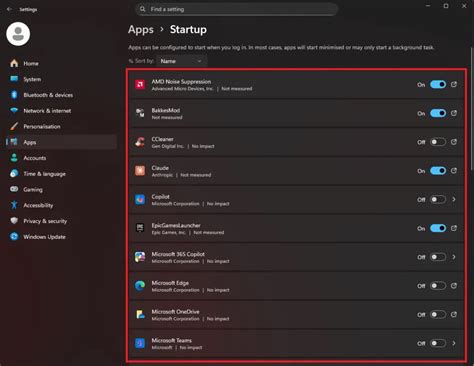Turn on Microsoft 365 Copilot toggle
This screenshot has width=474, height=366.
point(438,257)
